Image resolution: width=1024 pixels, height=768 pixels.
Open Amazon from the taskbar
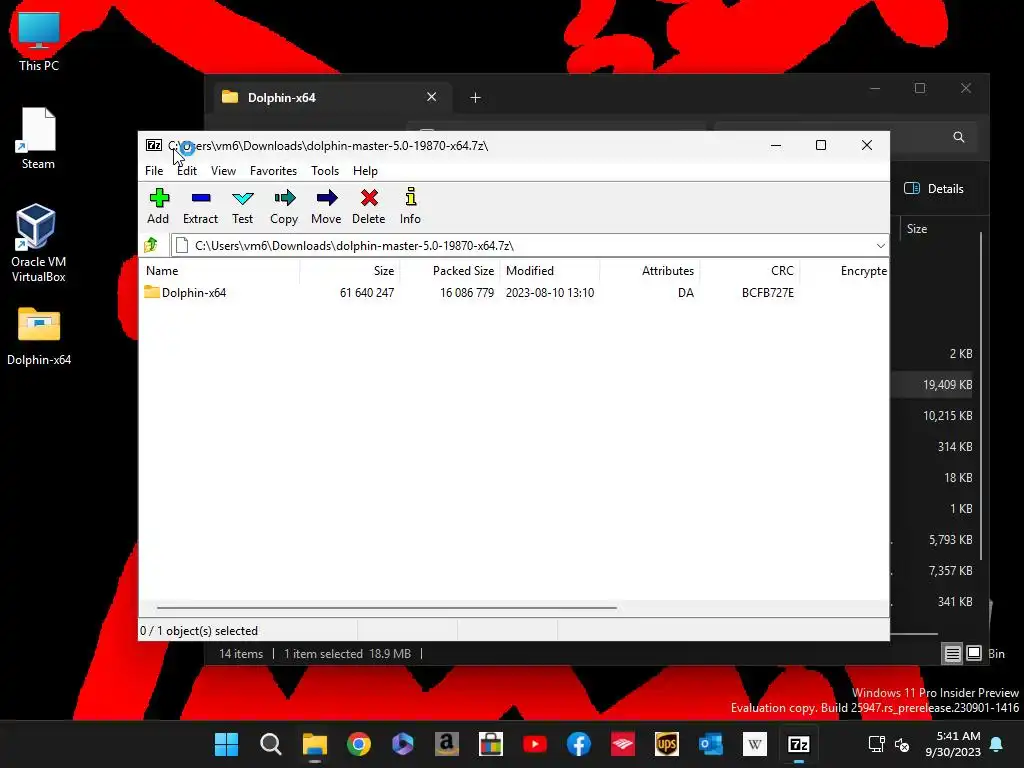[x=447, y=744]
